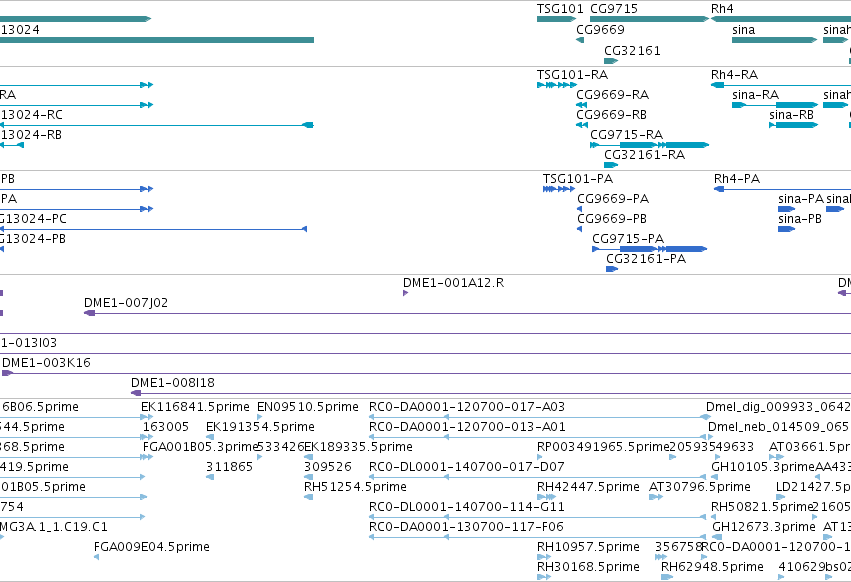Click the 533426 EST label
The image size is (851, 582).
click(x=281, y=447)
